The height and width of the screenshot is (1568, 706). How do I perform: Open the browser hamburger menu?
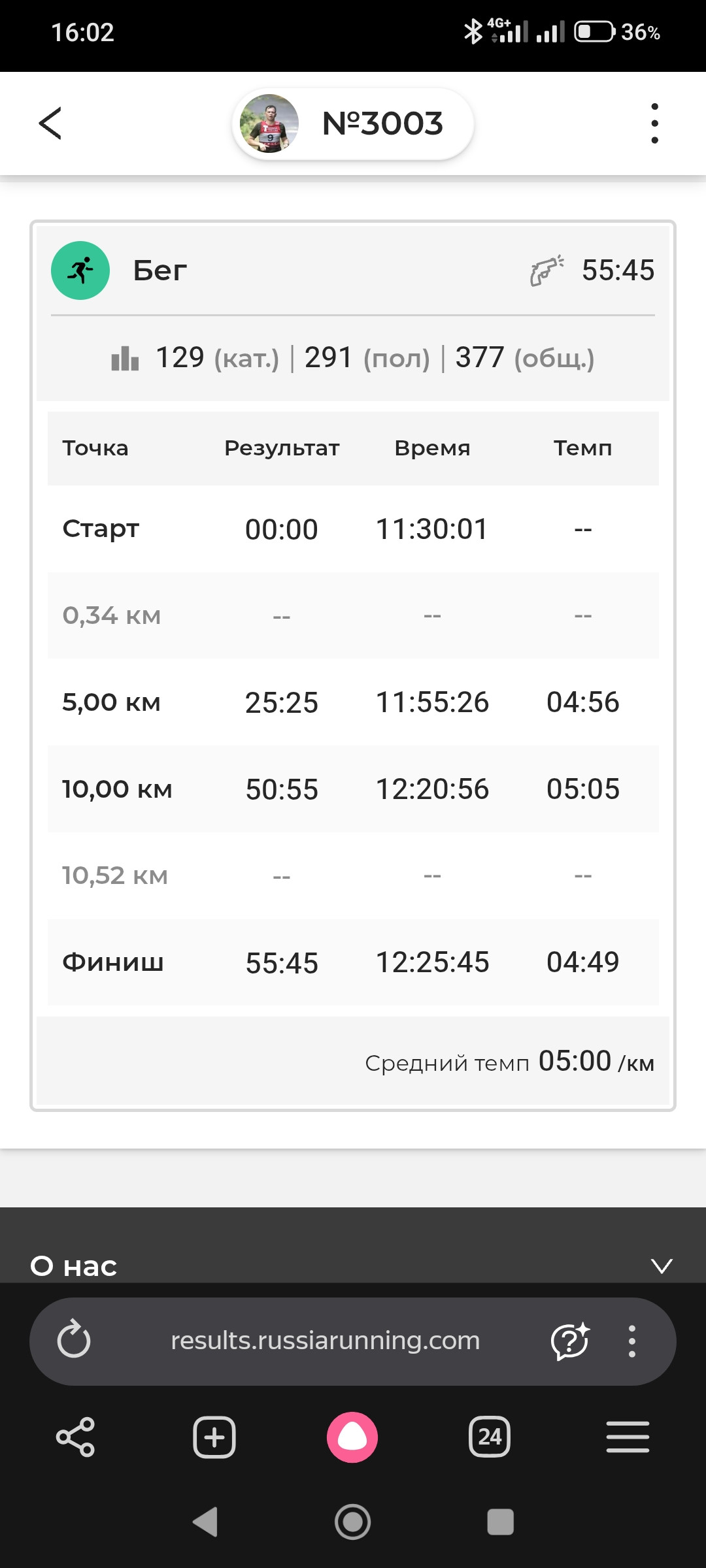[628, 1437]
